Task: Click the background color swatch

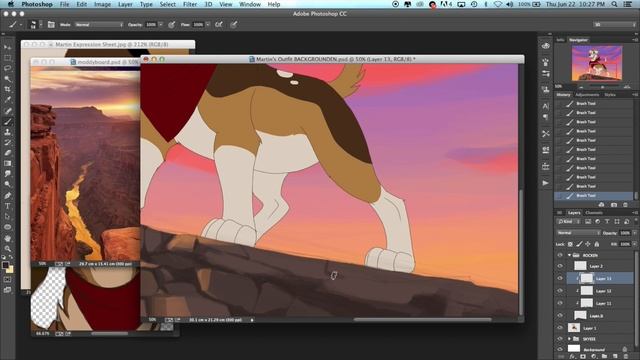Action: pos(10,270)
